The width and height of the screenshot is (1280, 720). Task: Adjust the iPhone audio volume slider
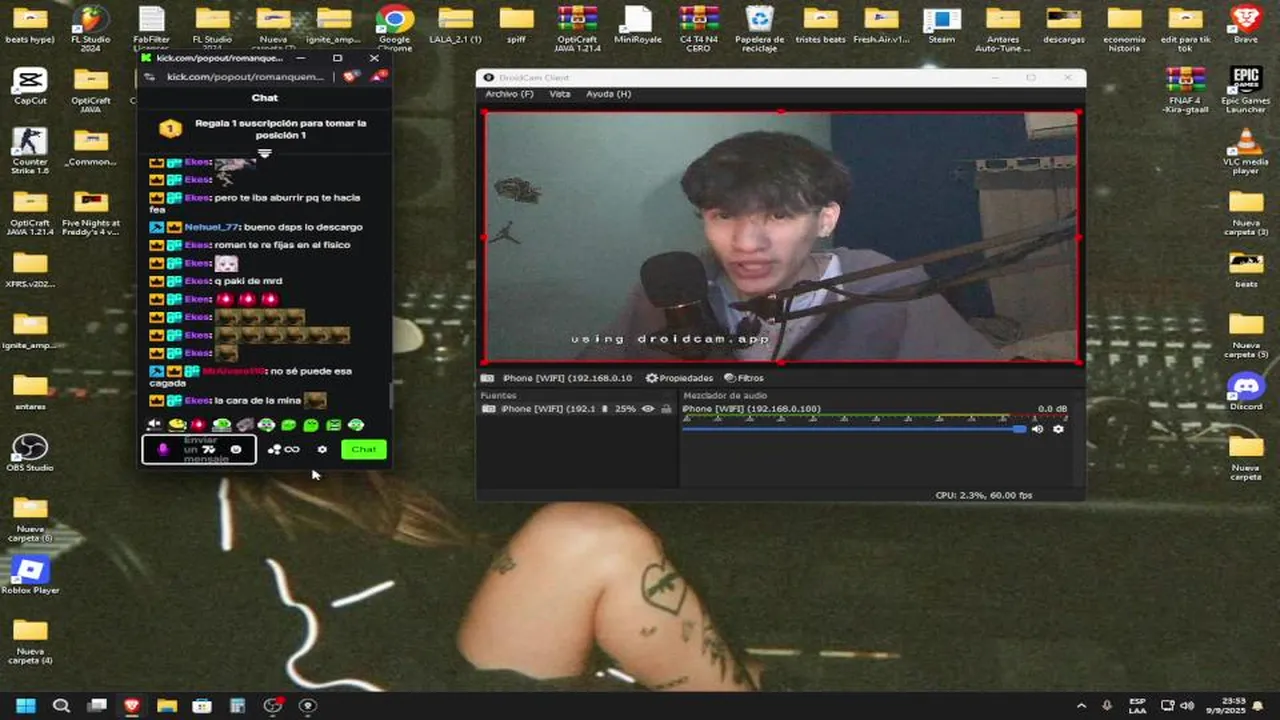855,429
